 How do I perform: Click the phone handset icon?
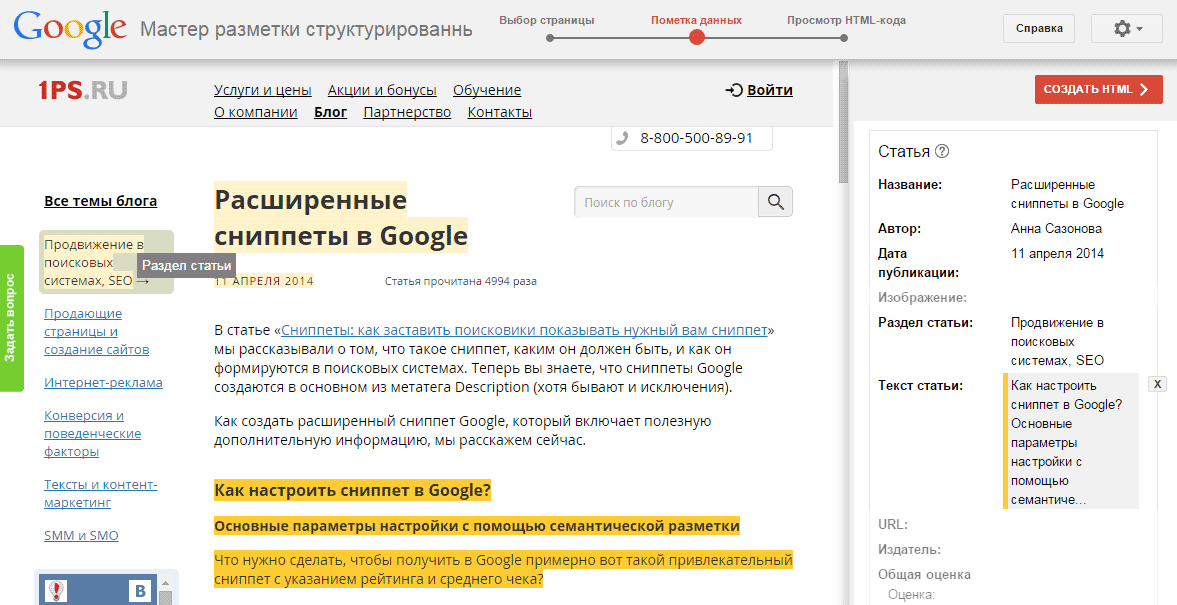pyautogui.click(x=622, y=138)
